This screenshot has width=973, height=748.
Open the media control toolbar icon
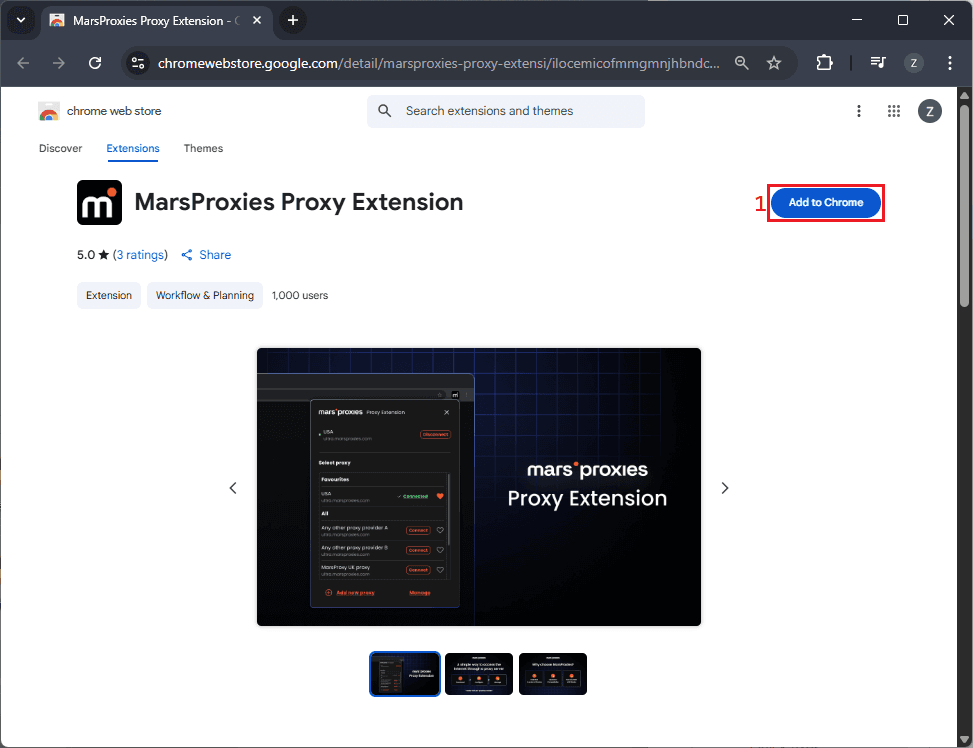[878, 63]
